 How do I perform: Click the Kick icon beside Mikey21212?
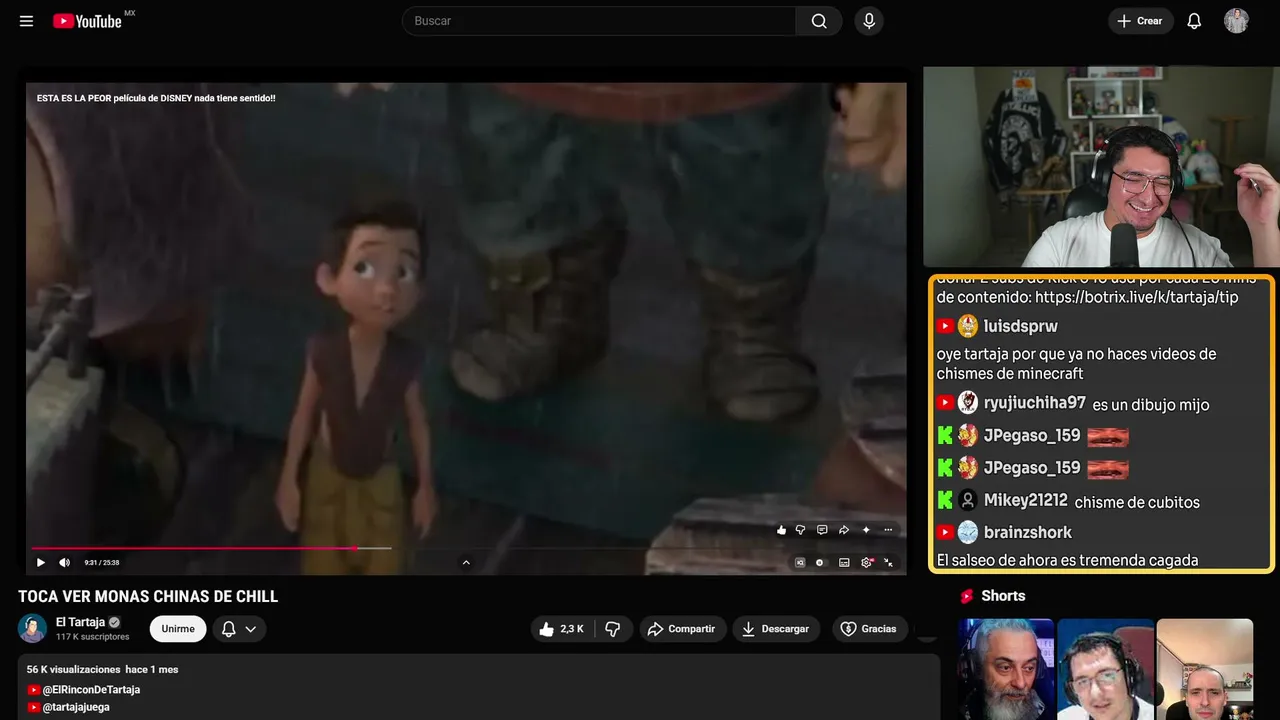pyautogui.click(x=945, y=500)
